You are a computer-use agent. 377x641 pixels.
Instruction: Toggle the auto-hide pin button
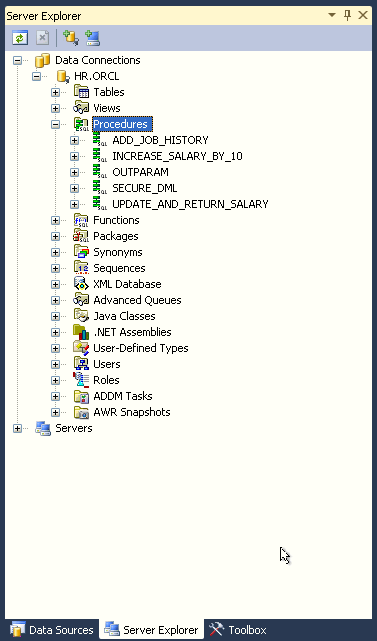point(348,15)
